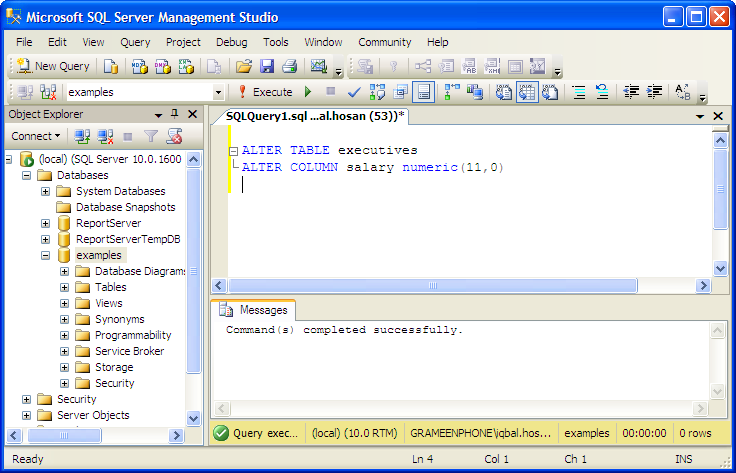The height and width of the screenshot is (473, 736).
Task: Click the New Query button
Action: click(53, 67)
